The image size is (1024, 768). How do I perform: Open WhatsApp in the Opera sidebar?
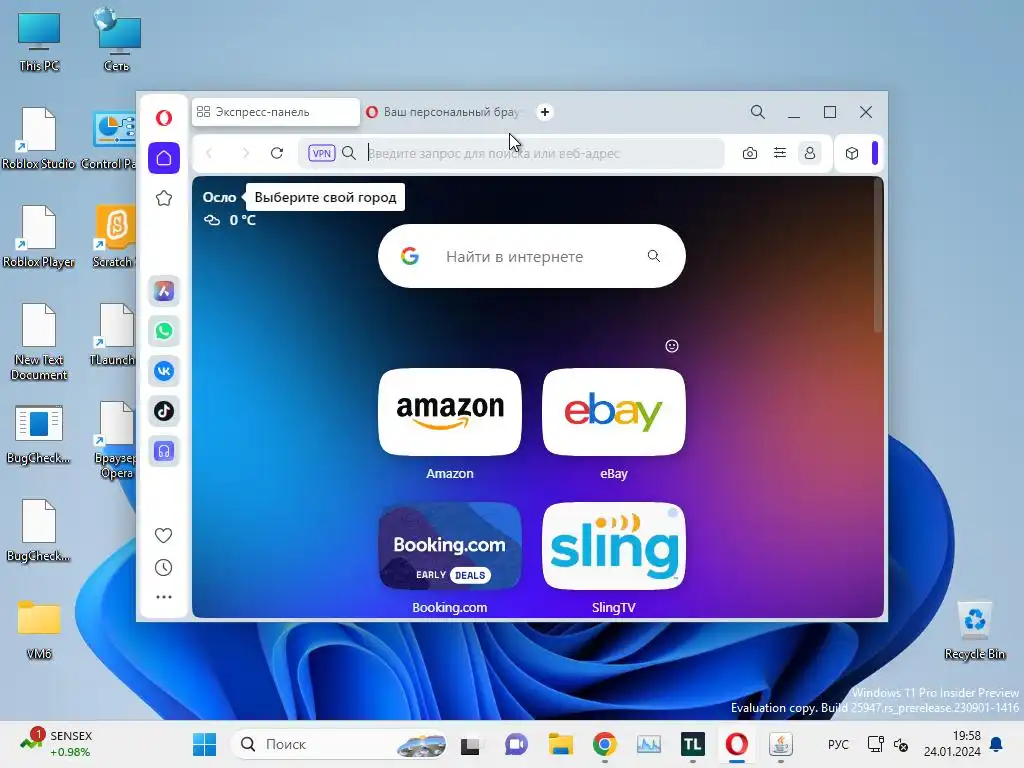pyautogui.click(x=164, y=331)
